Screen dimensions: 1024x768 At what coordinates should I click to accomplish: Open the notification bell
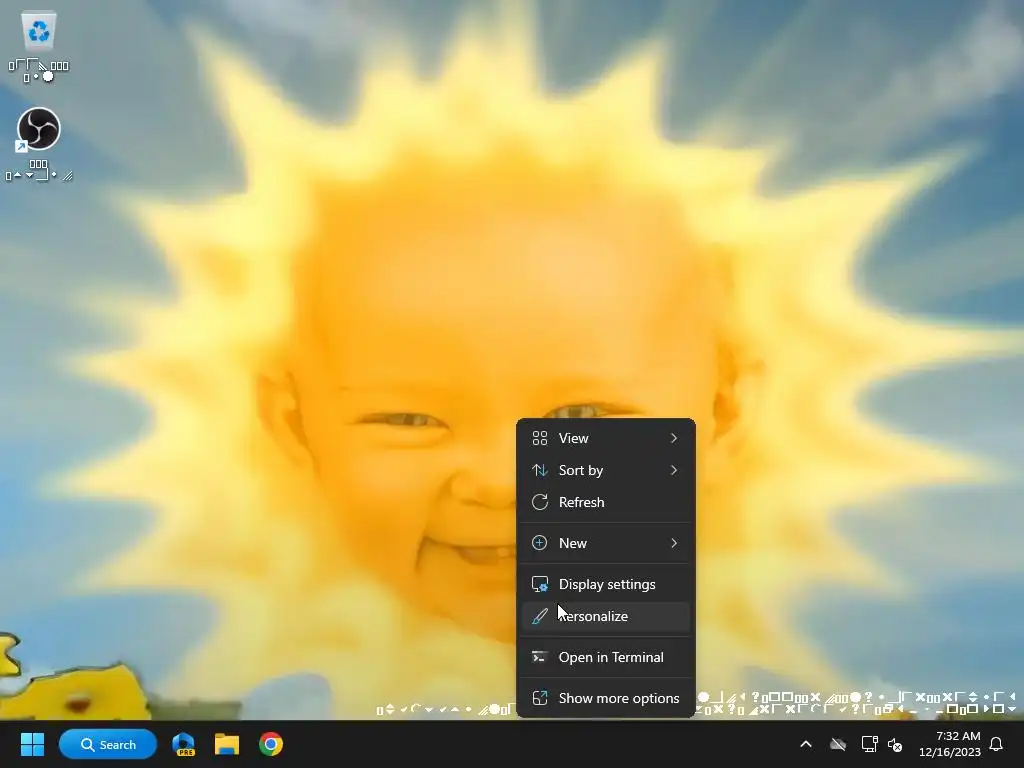coord(997,744)
